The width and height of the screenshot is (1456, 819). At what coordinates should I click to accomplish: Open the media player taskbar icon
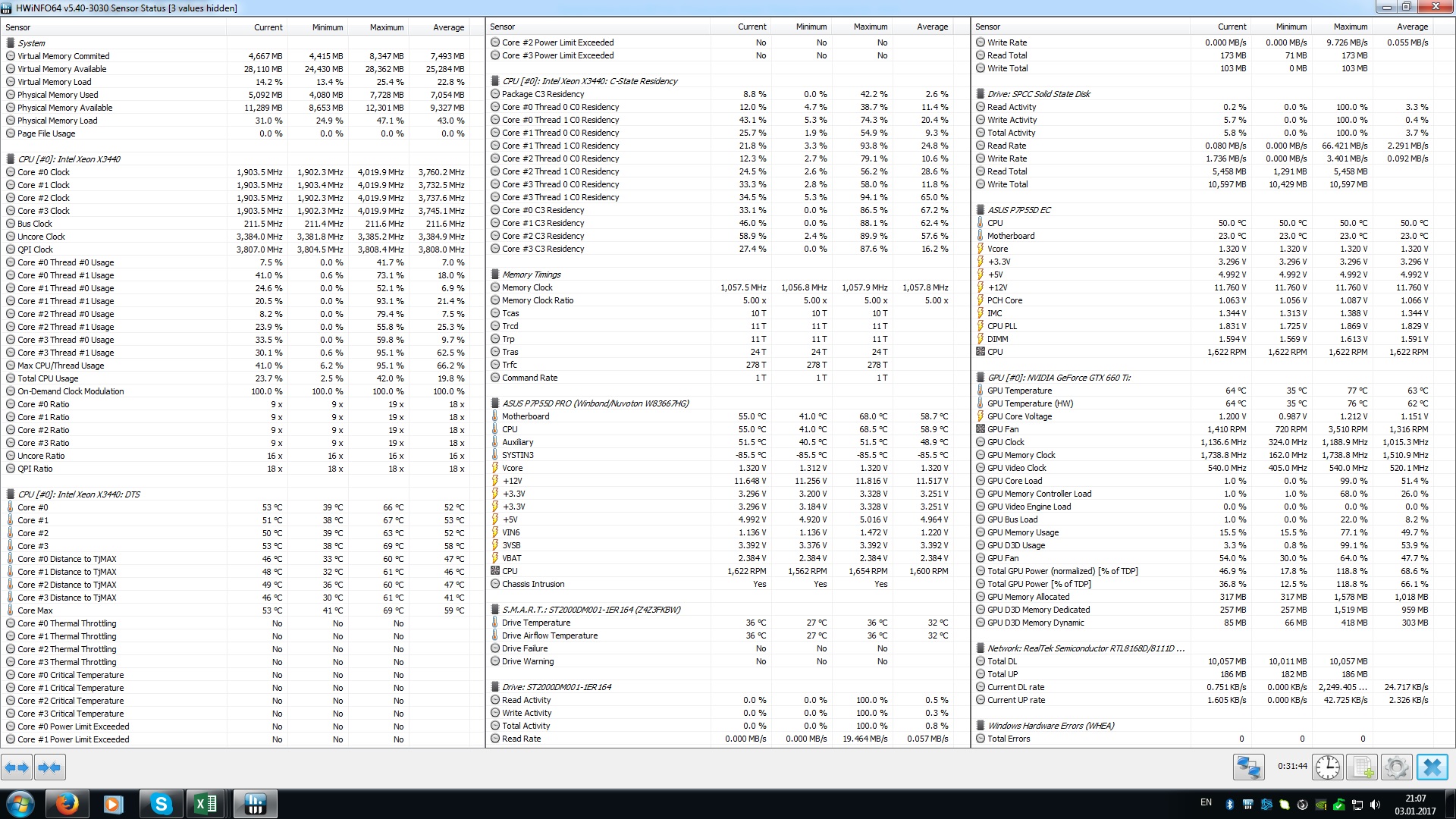pyautogui.click(x=114, y=804)
